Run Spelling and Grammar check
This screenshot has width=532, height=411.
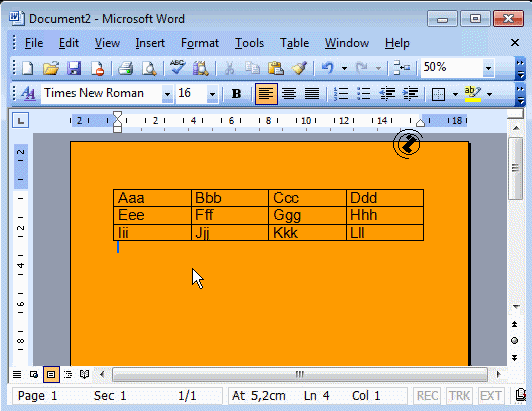tap(177, 68)
